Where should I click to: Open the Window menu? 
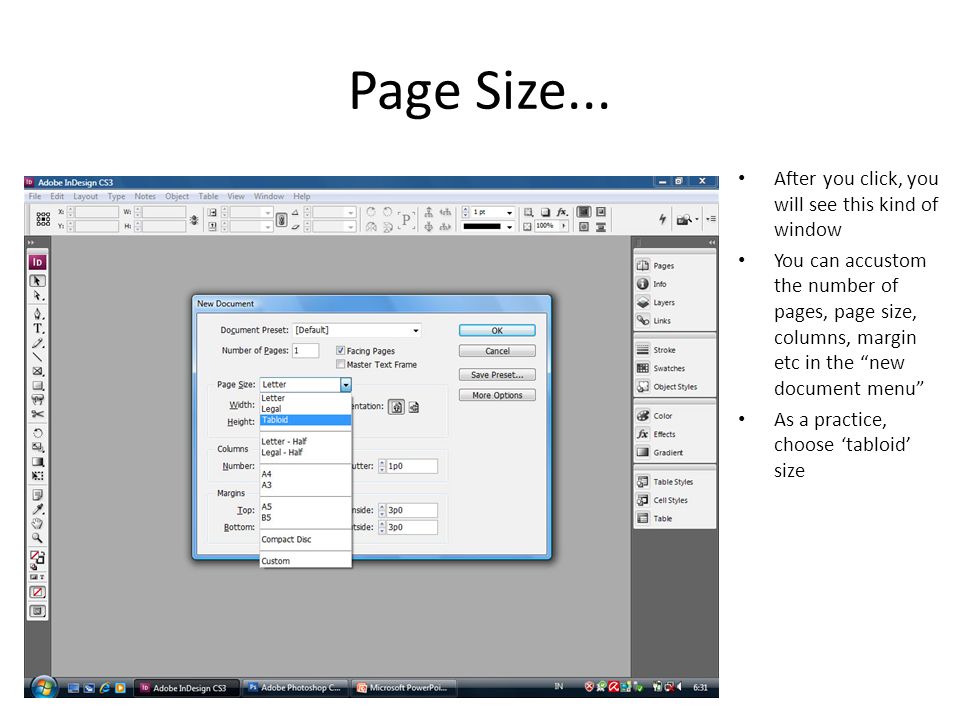click(x=269, y=197)
